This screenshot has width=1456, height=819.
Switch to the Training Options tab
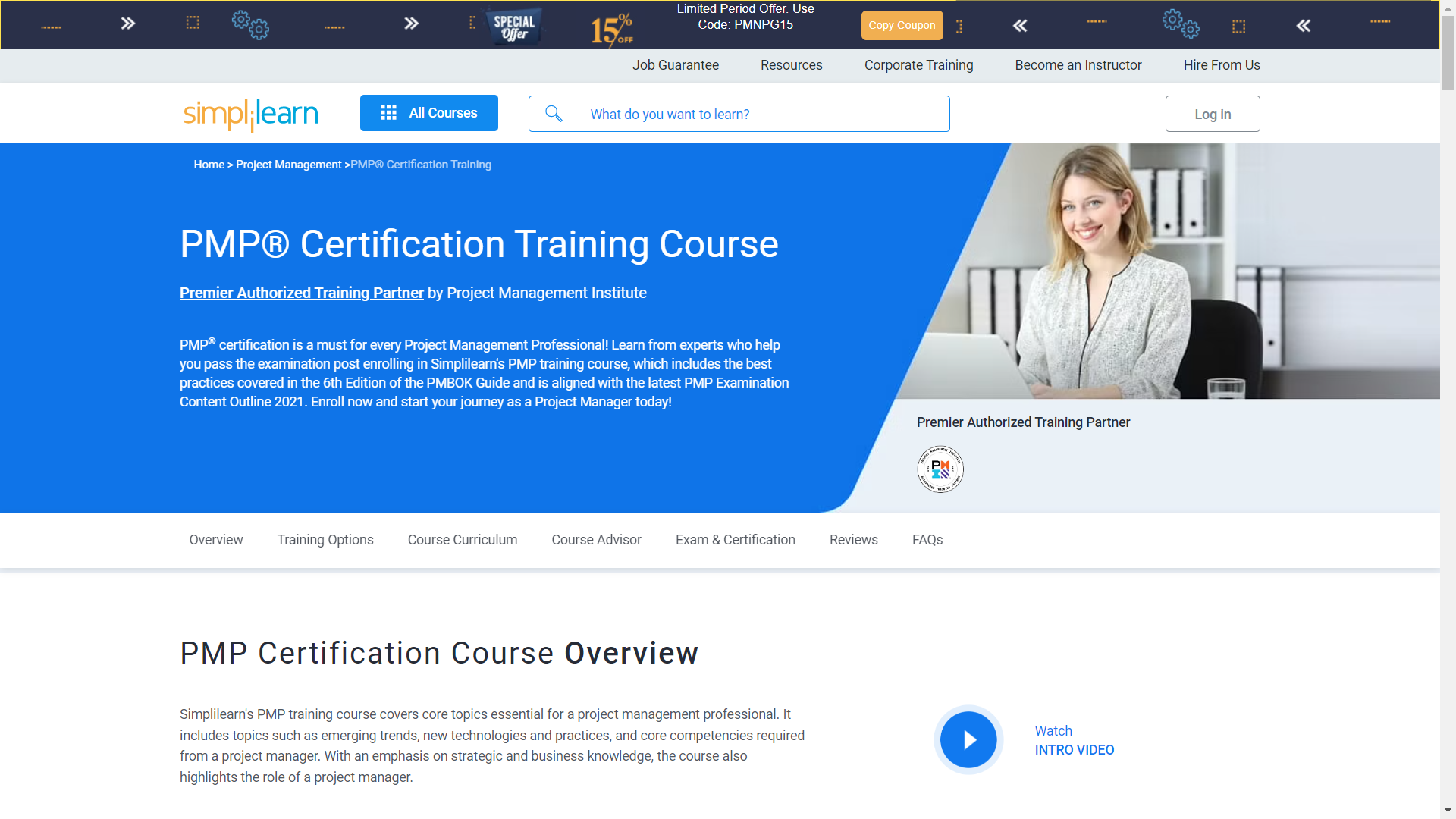click(x=325, y=540)
